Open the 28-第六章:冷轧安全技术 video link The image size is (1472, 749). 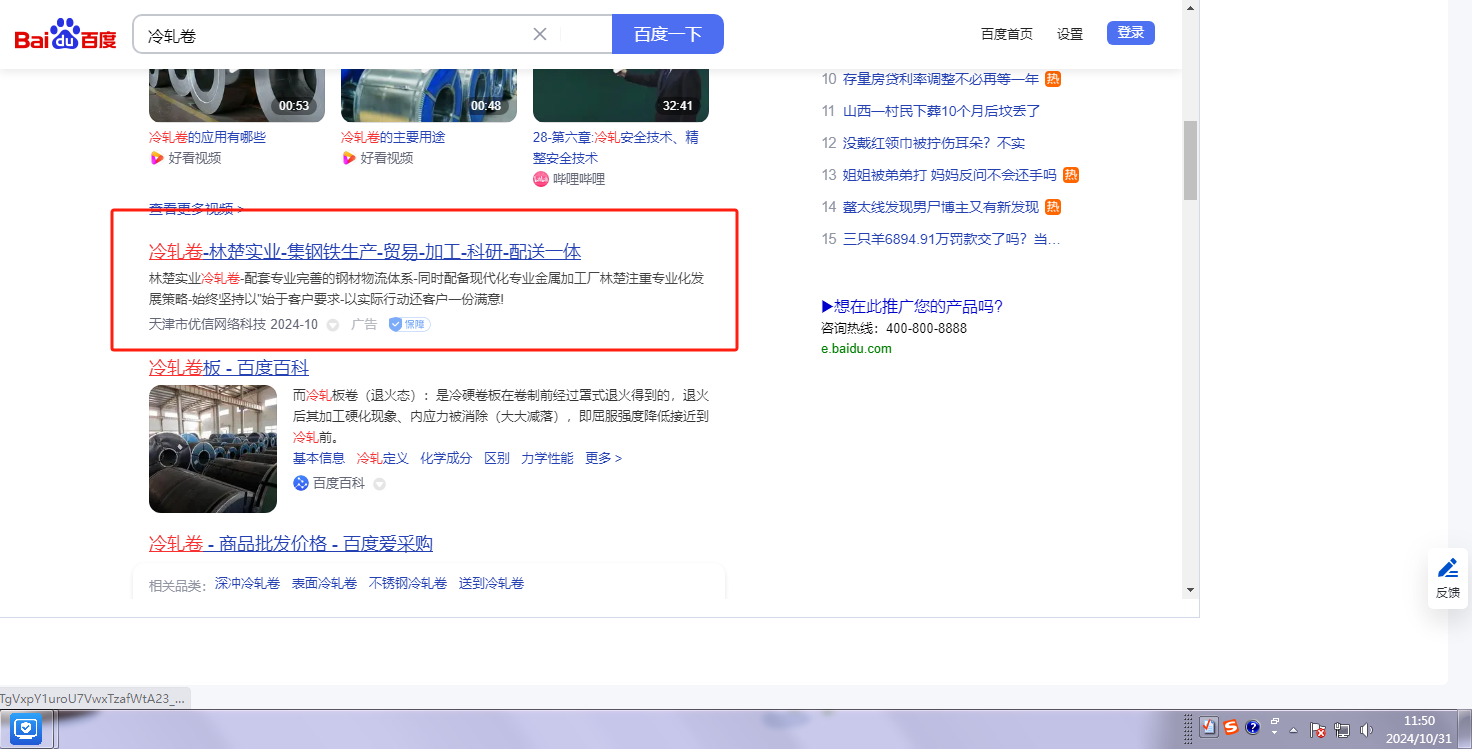point(616,147)
